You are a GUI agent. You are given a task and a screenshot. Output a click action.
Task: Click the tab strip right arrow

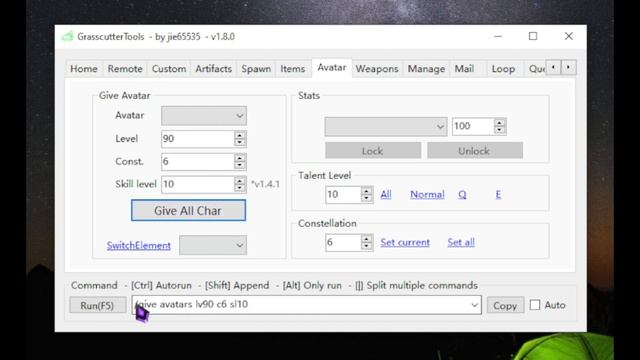pyautogui.click(x=569, y=67)
